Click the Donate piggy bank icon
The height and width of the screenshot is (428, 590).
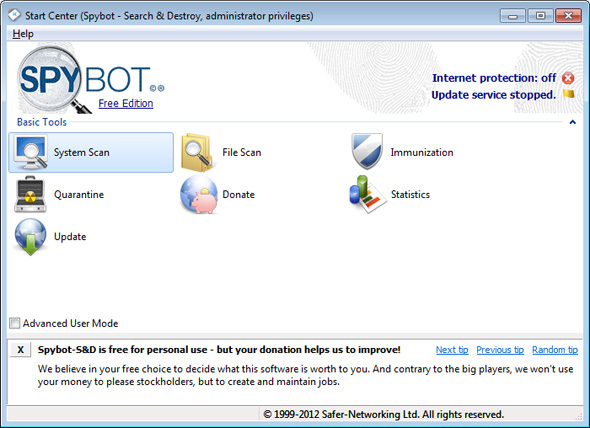coord(199,195)
